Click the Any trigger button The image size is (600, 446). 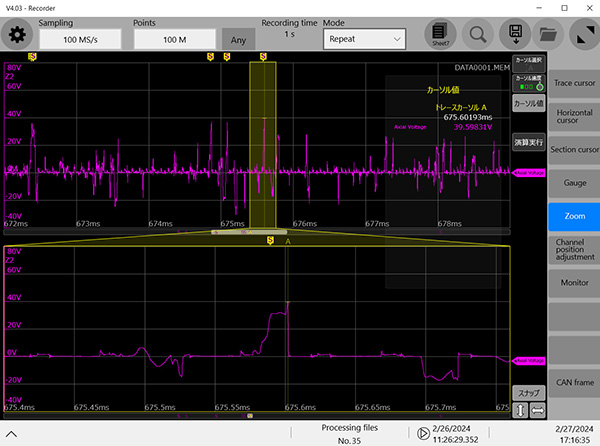pyautogui.click(x=238, y=40)
